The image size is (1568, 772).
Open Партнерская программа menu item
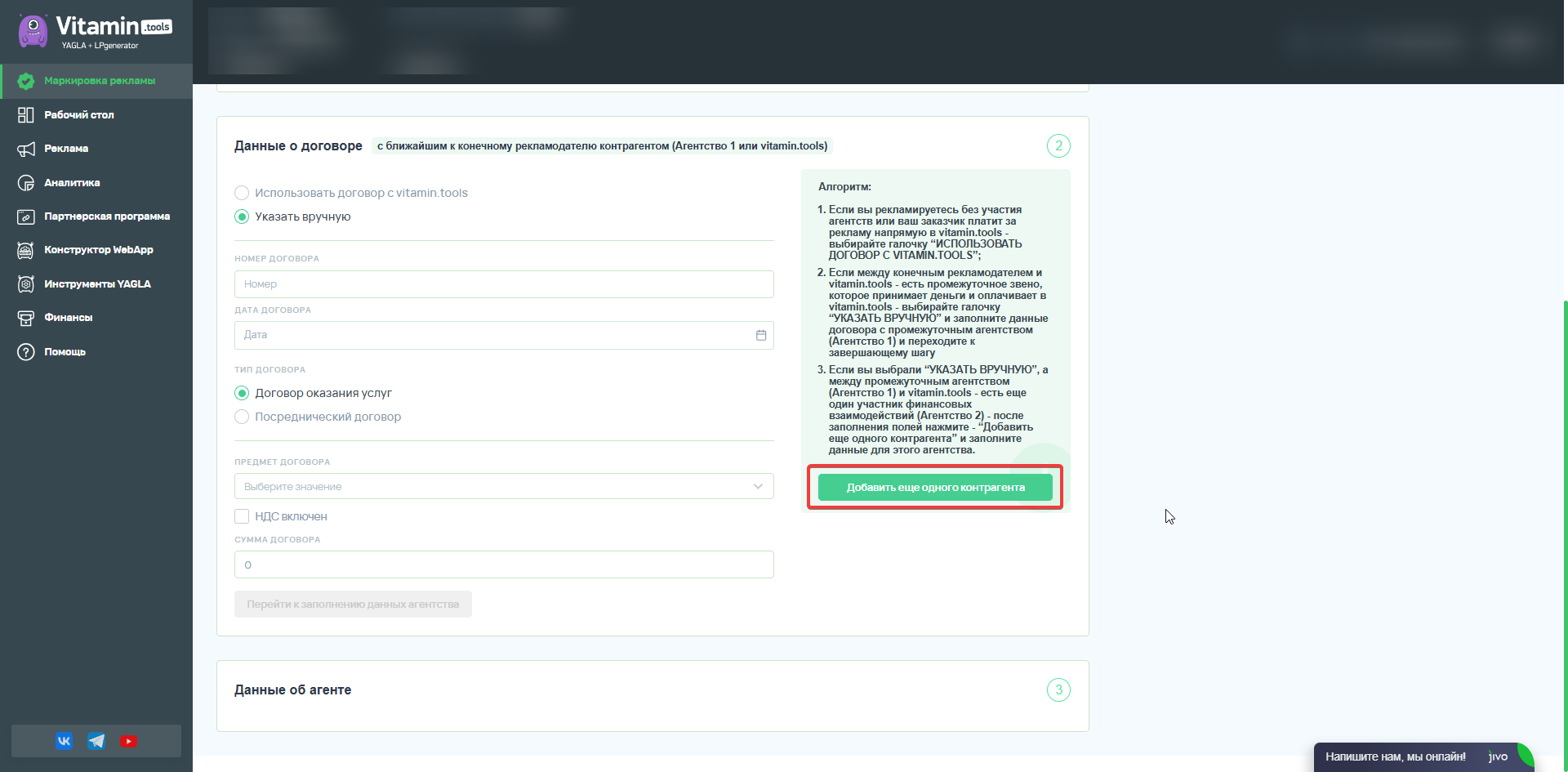(x=96, y=216)
